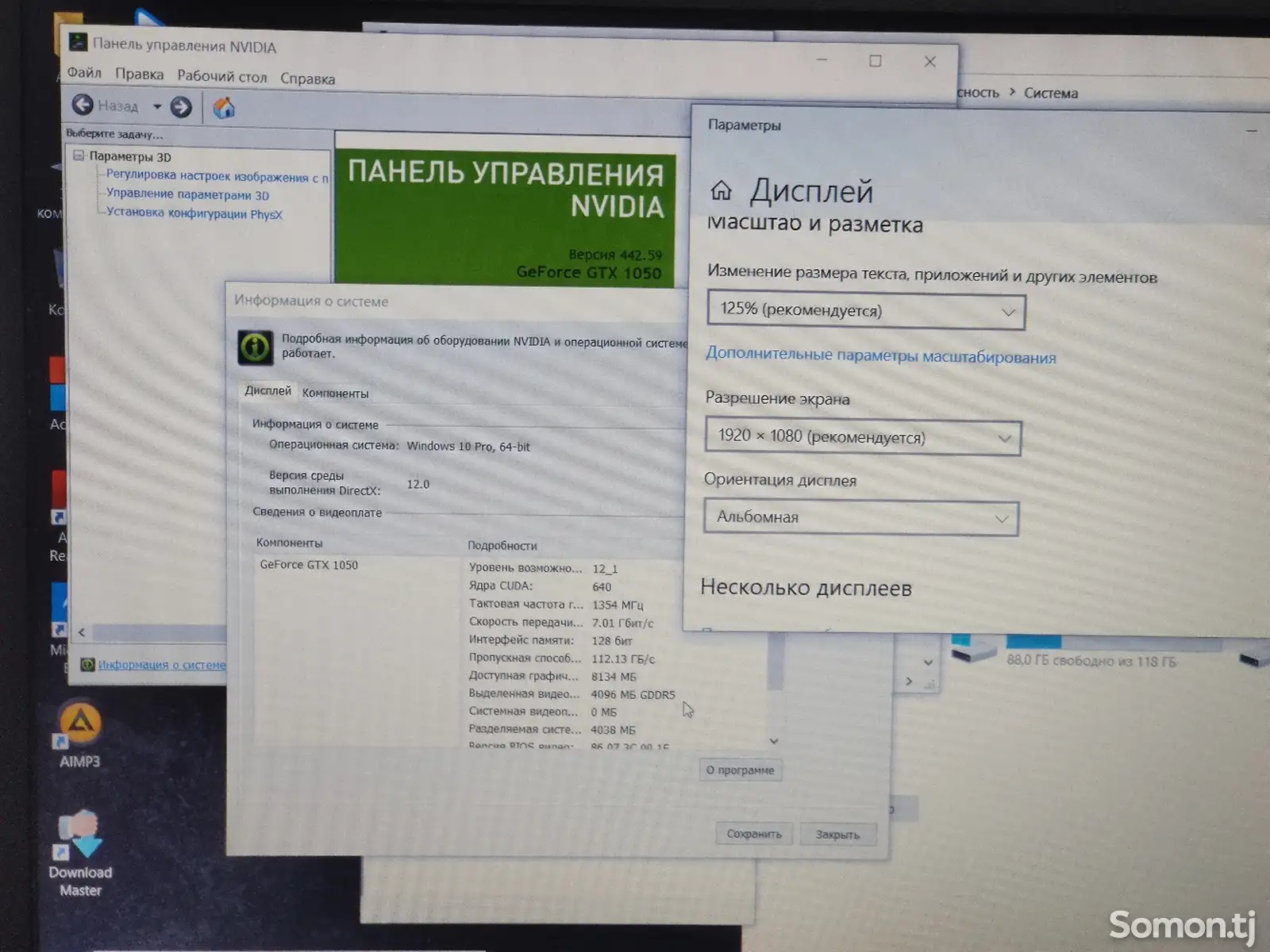Click the Информация о системе link
Image resolution: width=1270 pixels, height=952 pixels.
[x=161, y=665]
